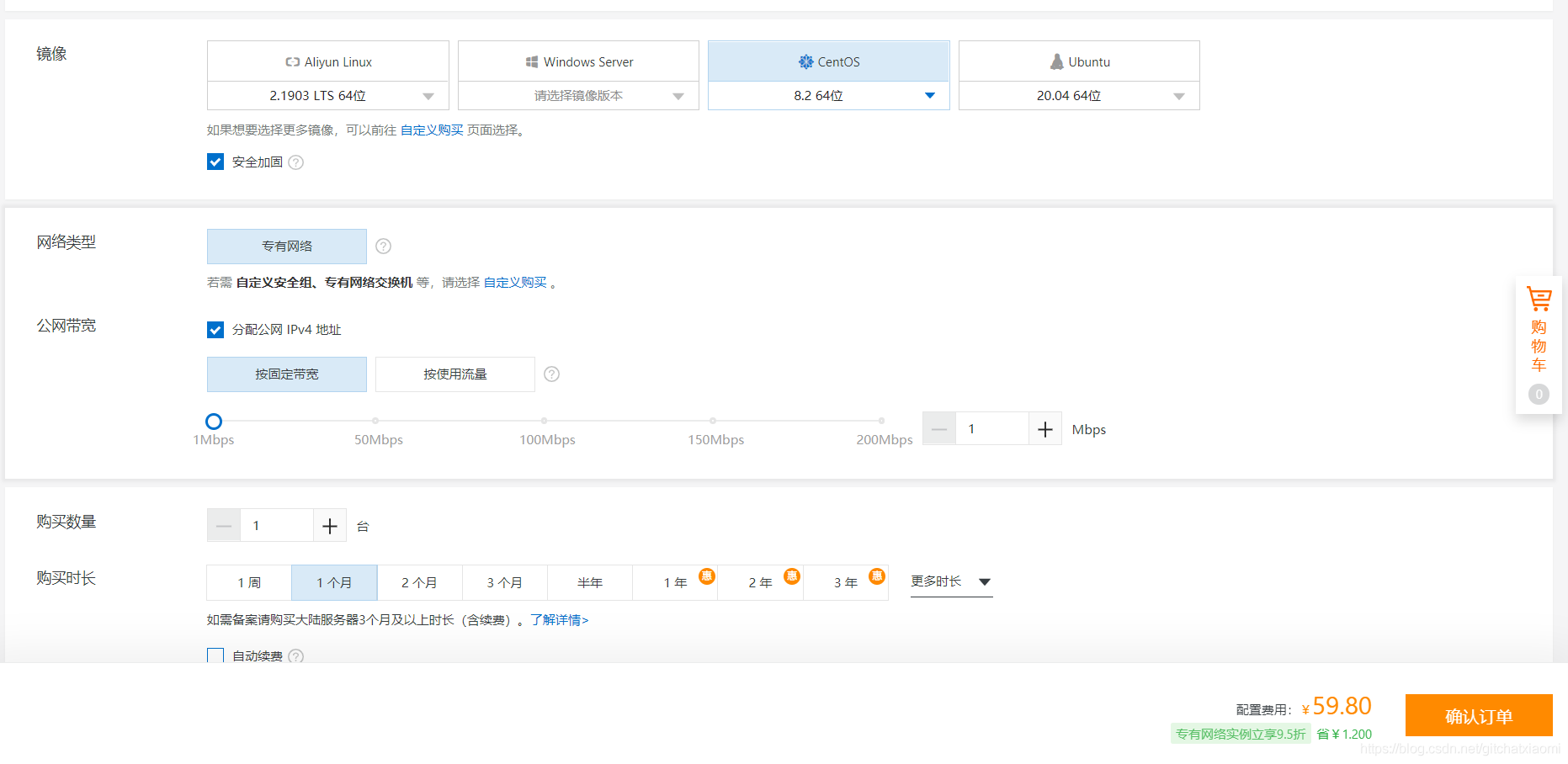Screen dimensions: 1568x764
Task: Select the 1 个月 duration
Action: tap(334, 582)
